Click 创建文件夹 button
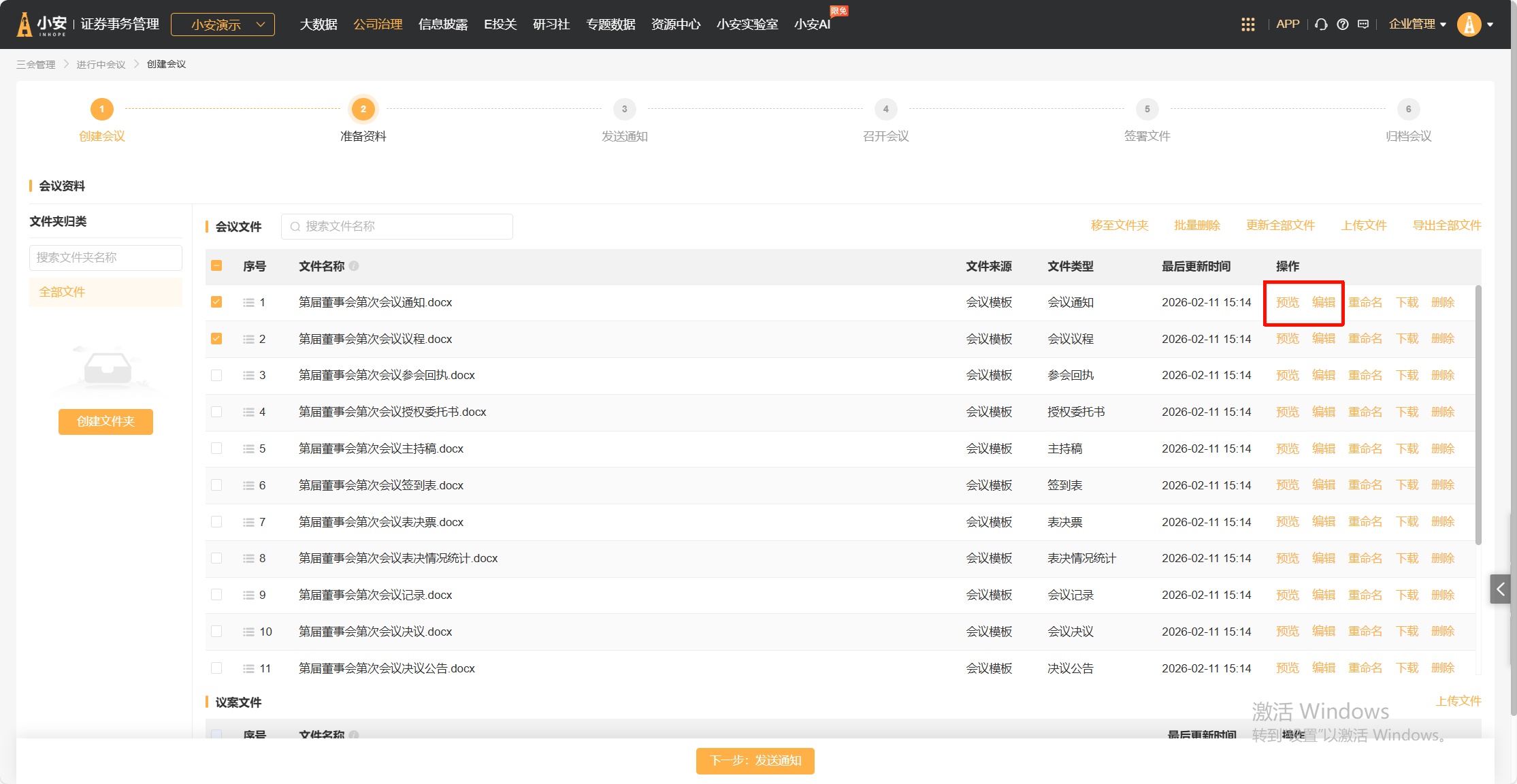This screenshot has height=784, width=1517. click(x=105, y=422)
